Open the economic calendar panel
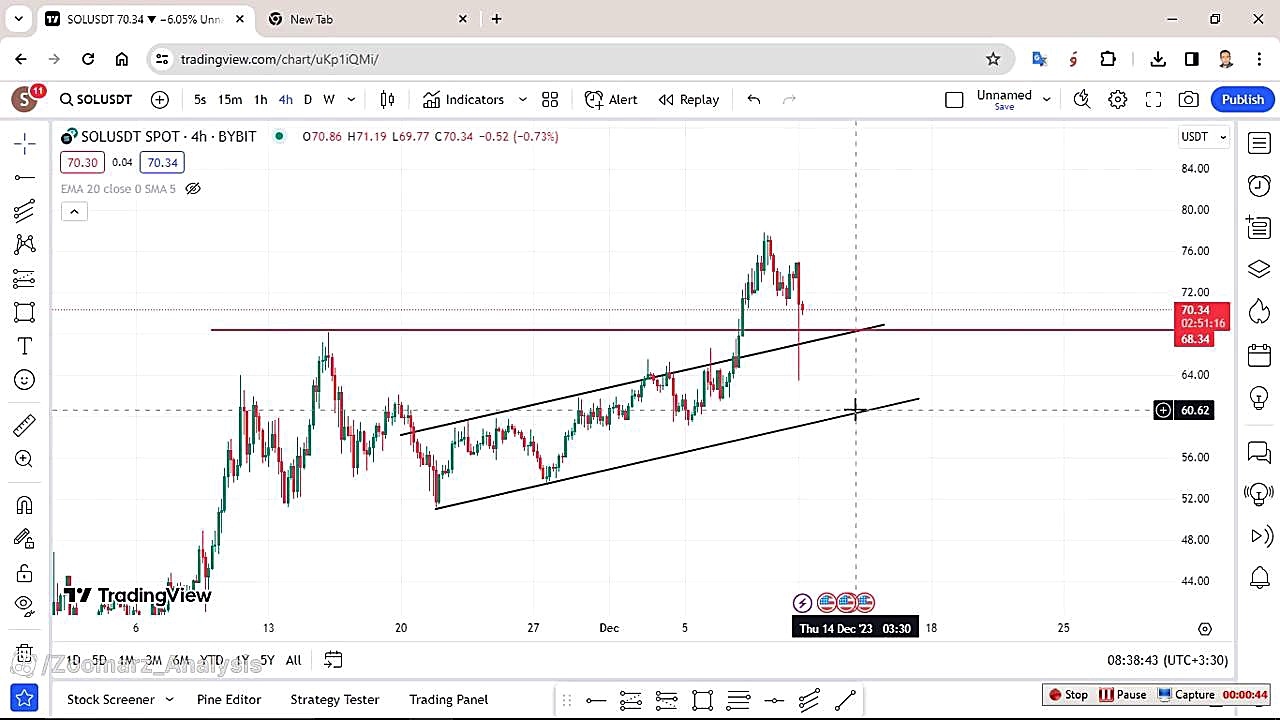1280x720 pixels. click(1259, 354)
